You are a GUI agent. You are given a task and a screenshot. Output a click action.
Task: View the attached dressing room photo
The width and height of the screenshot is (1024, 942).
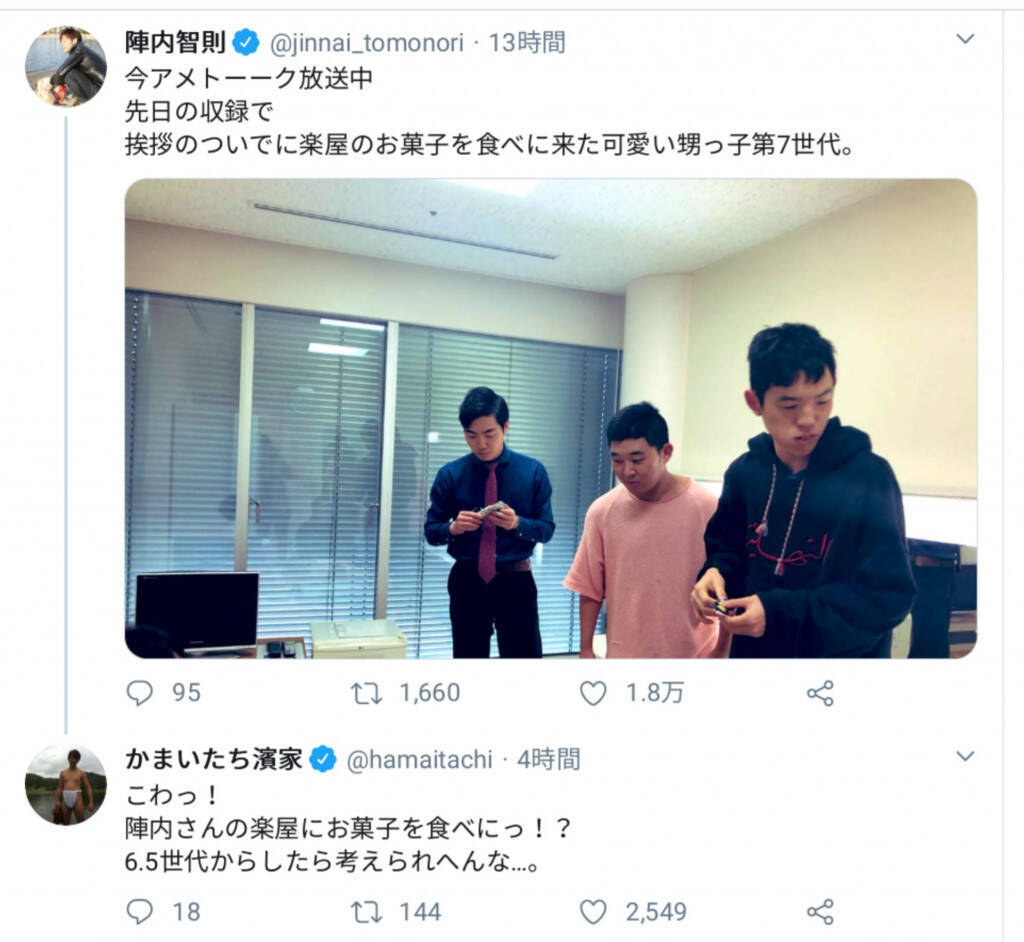(x=551, y=418)
